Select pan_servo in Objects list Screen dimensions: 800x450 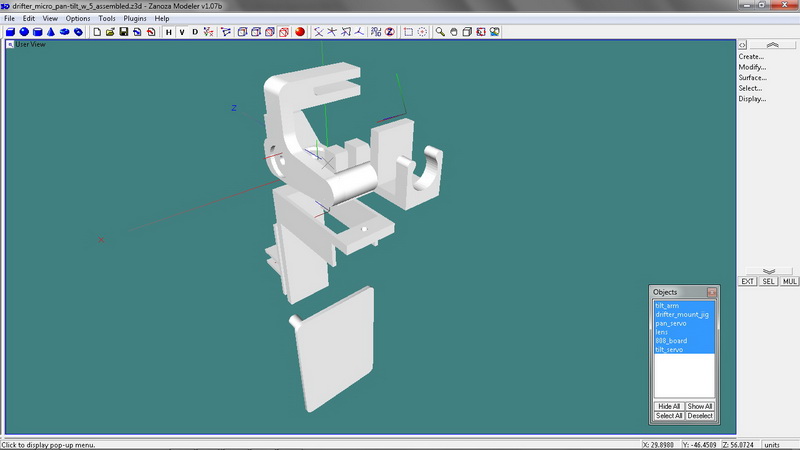point(684,323)
